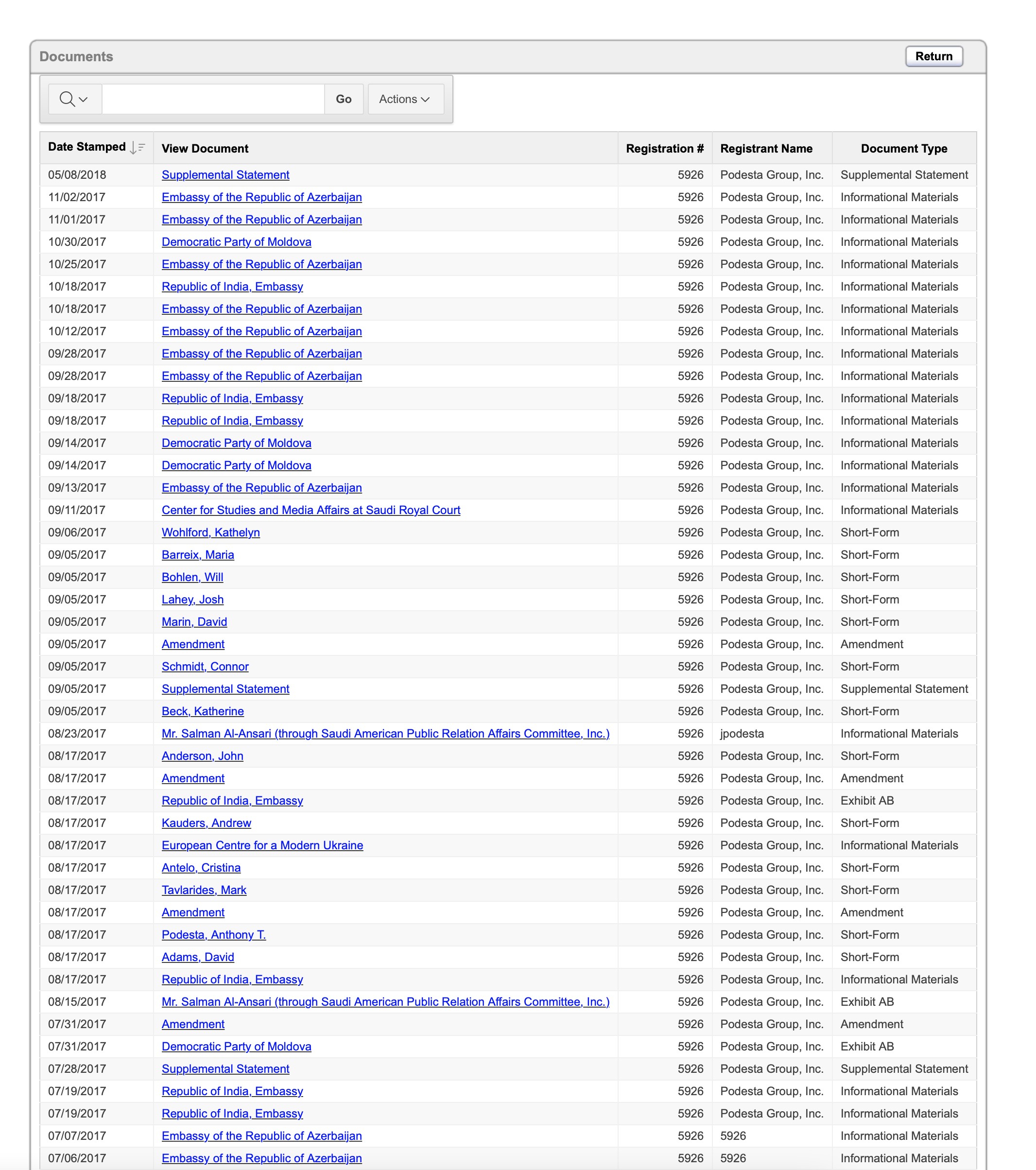Open Embassy of Azerbaijan document from 07/07/2017

(261, 1135)
